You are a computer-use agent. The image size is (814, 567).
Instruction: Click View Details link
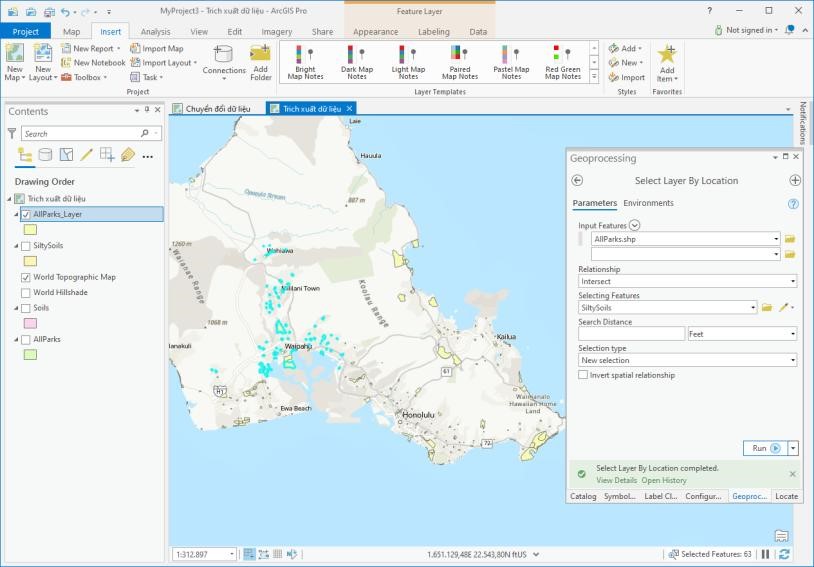(x=616, y=480)
